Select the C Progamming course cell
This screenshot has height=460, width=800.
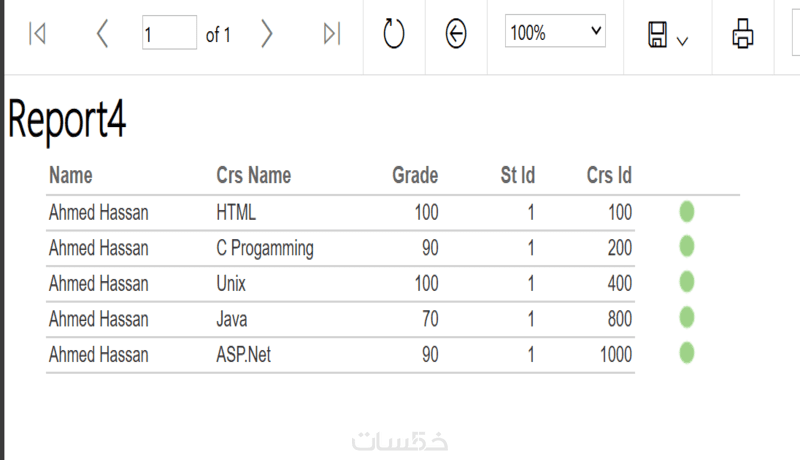point(265,248)
